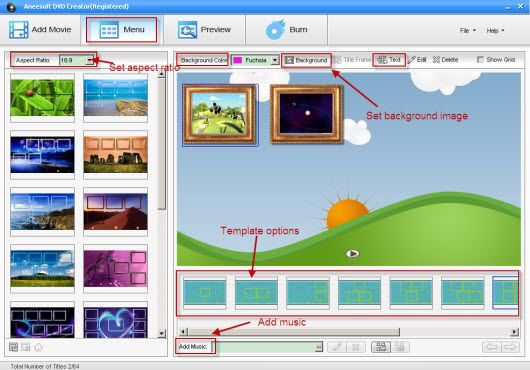
Task: Click the Delete cross icon
Action: tap(436, 60)
